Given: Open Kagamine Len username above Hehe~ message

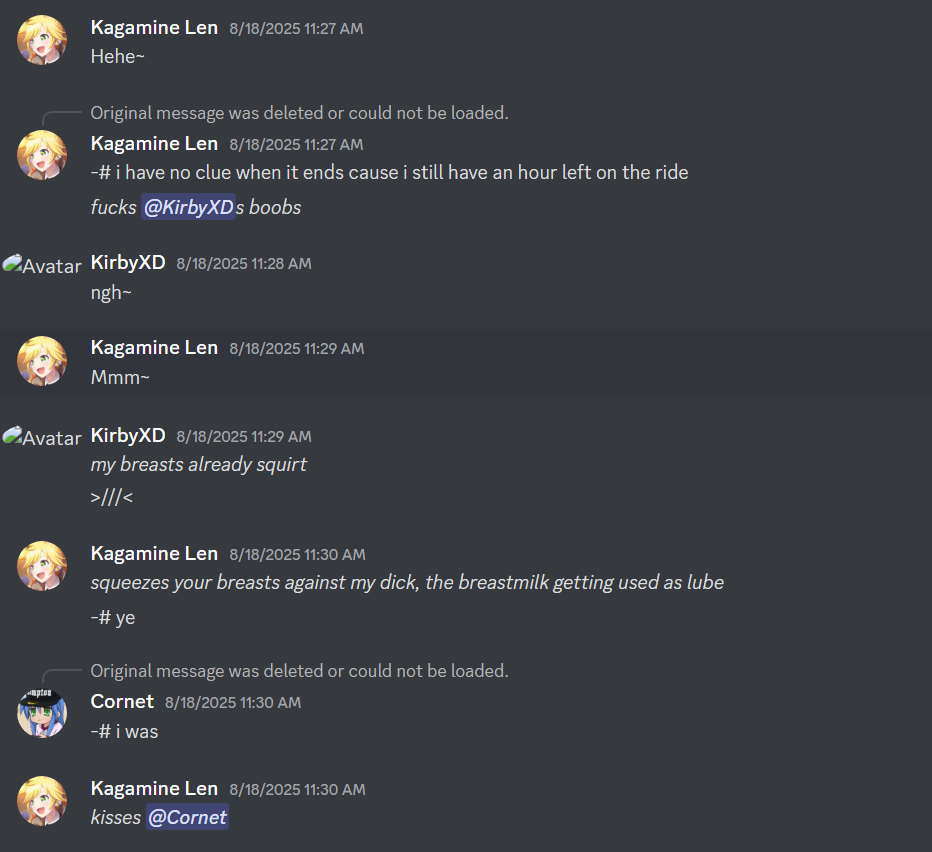Looking at the screenshot, I should pyautogui.click(x=154, y=27).
